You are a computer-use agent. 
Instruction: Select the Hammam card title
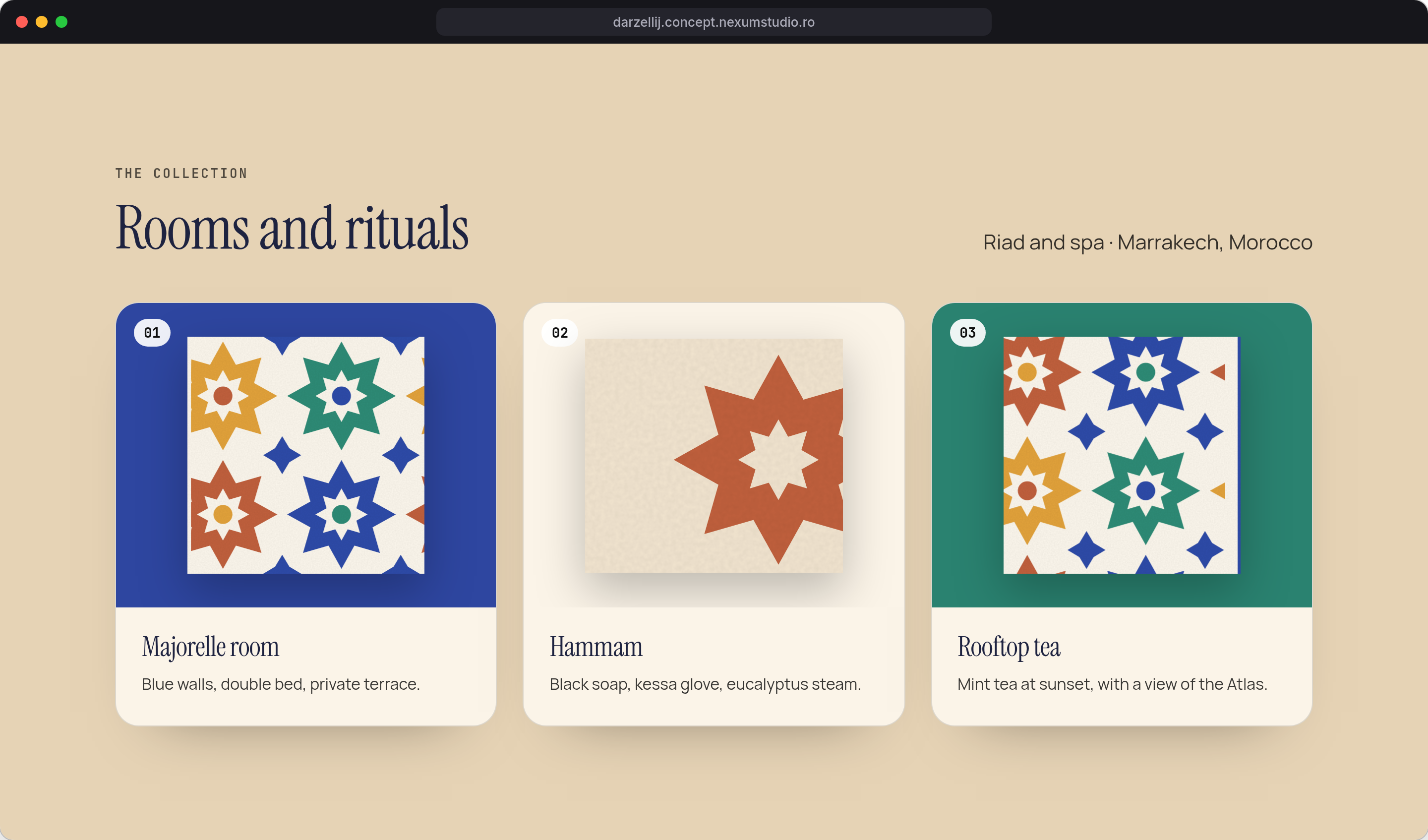[x=596, y=647]
